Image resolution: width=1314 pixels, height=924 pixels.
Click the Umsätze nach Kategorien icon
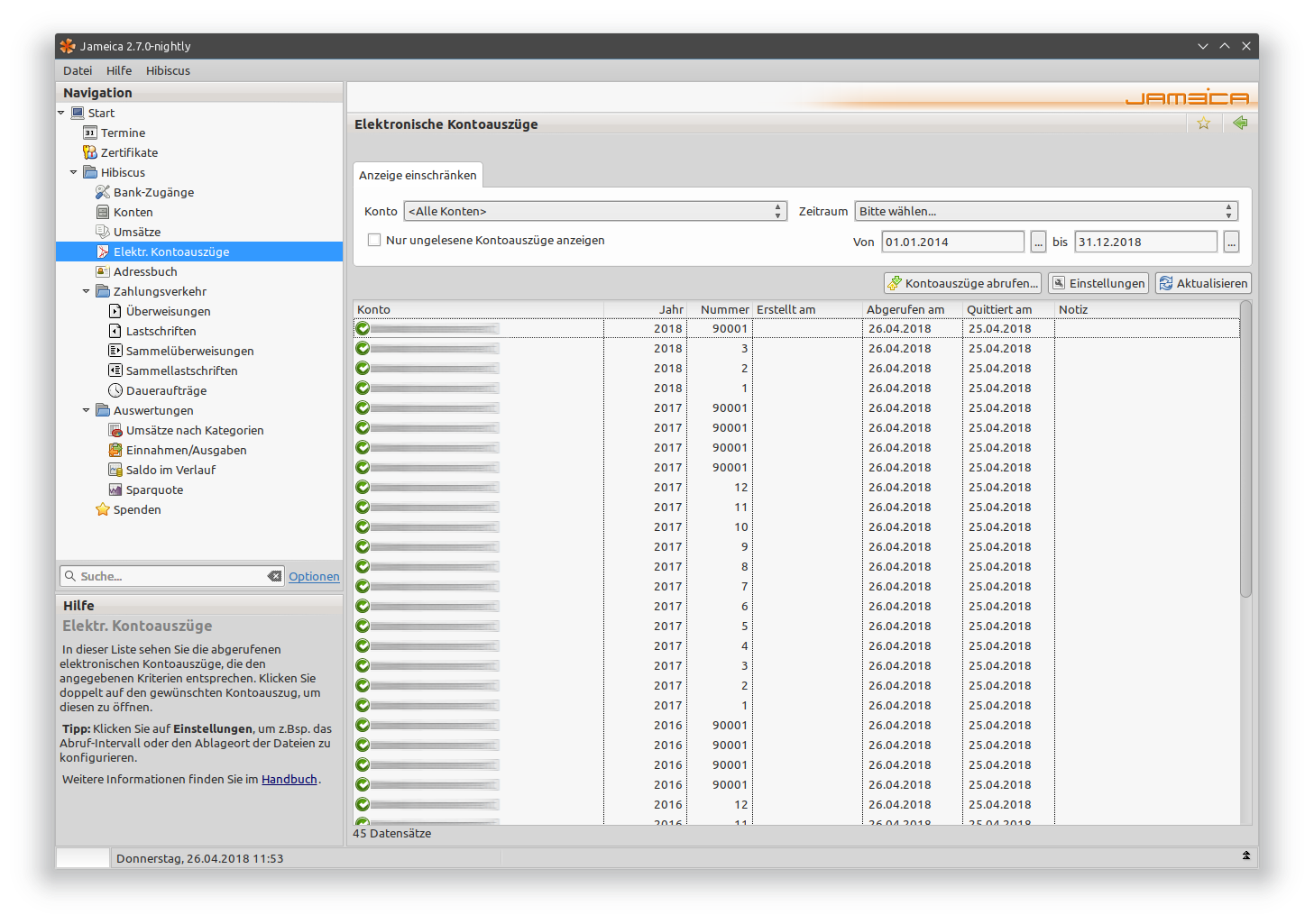pos(115,430)
